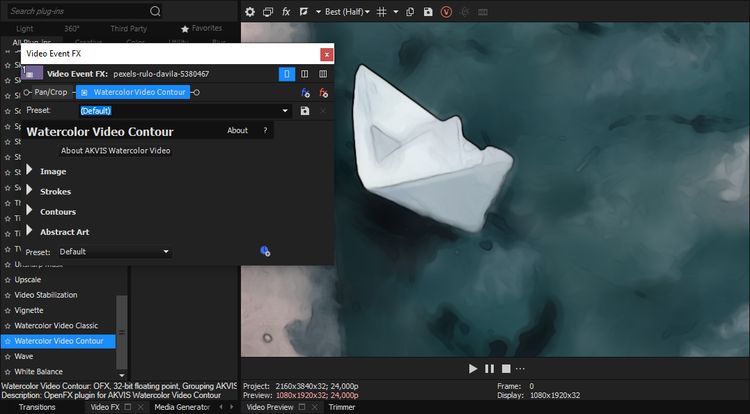
Task: Click the red circled V icon
Action: click(446, 12)
